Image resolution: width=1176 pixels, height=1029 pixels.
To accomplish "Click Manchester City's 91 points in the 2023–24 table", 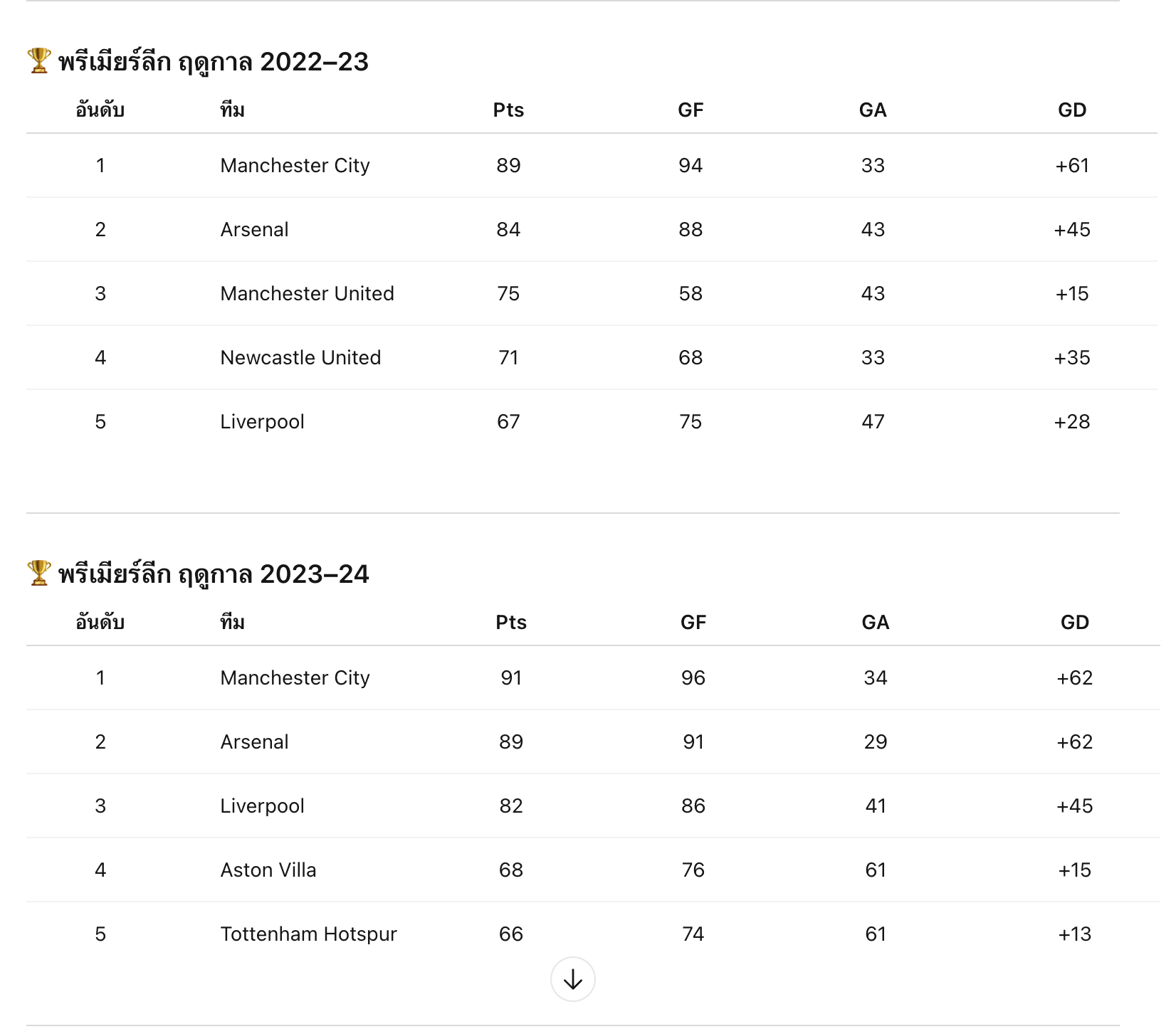I will (511, 677).
